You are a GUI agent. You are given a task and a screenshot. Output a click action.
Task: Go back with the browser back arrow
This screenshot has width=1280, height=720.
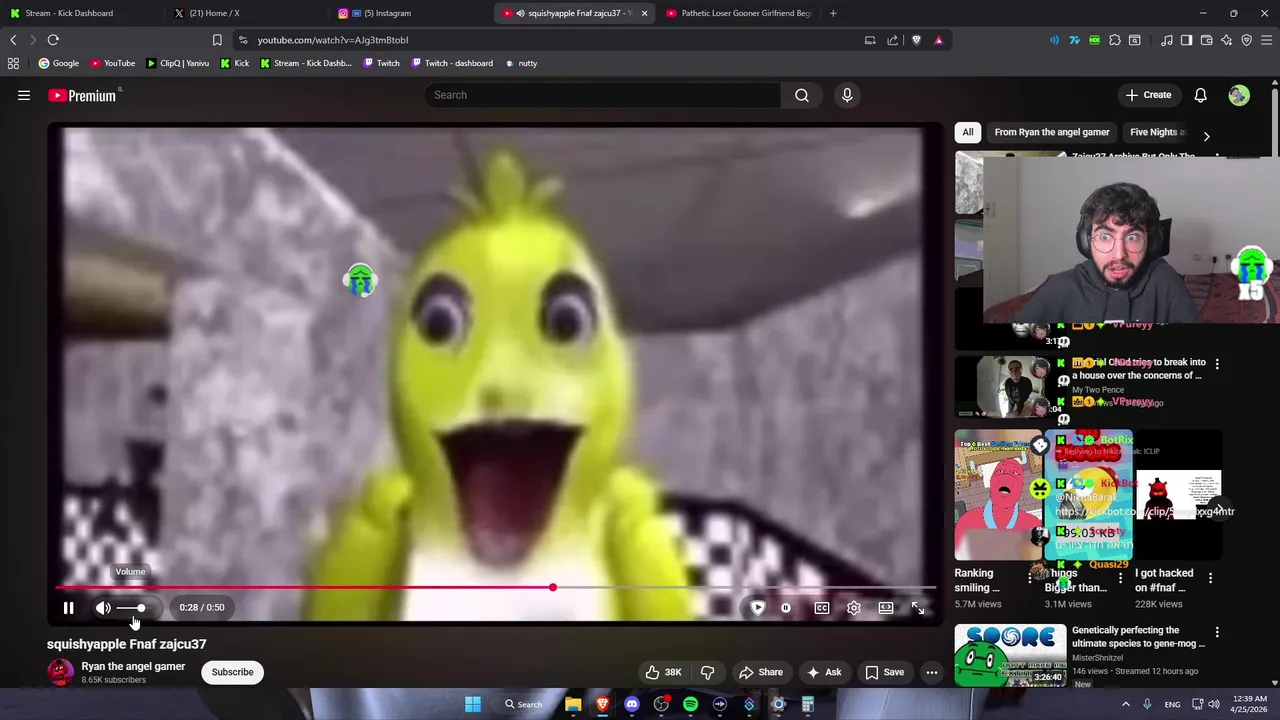coord(13,40)
